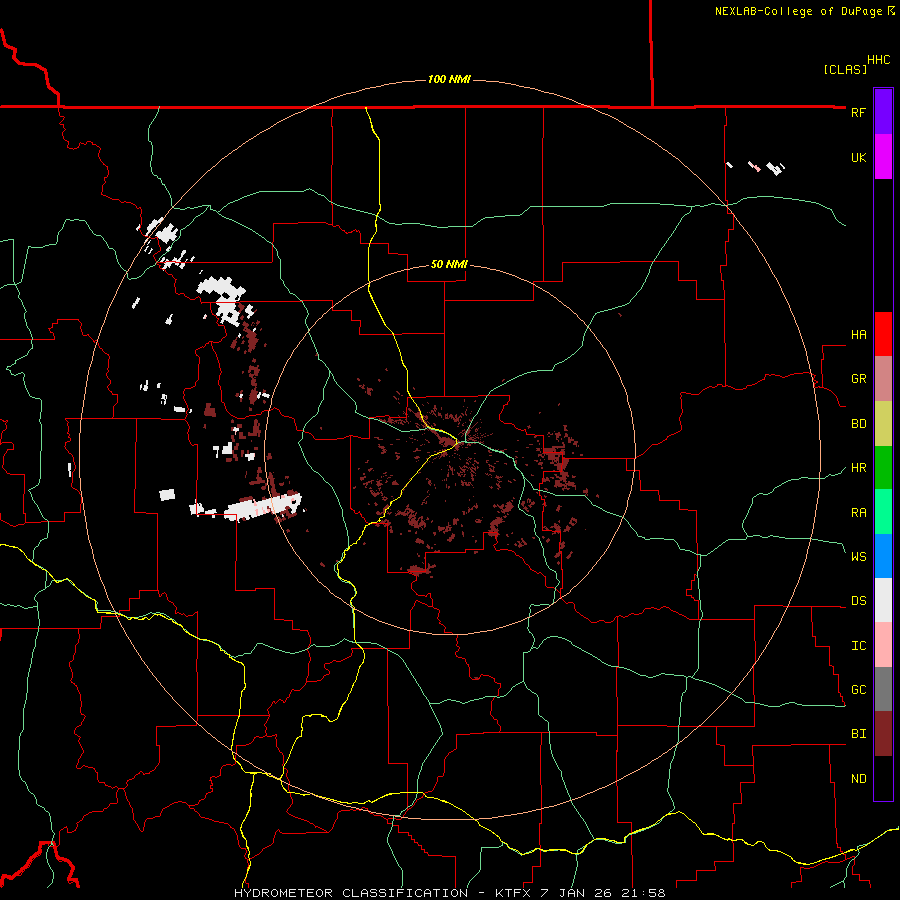The width and height of the screenshot is (900, 900).
Task: Click the '7 JAN 26' date text
Action: click(x=576, y=893)
